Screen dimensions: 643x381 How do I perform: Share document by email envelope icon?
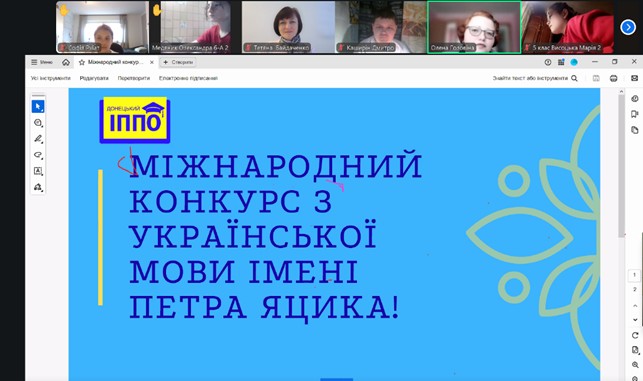pos(634,78)
